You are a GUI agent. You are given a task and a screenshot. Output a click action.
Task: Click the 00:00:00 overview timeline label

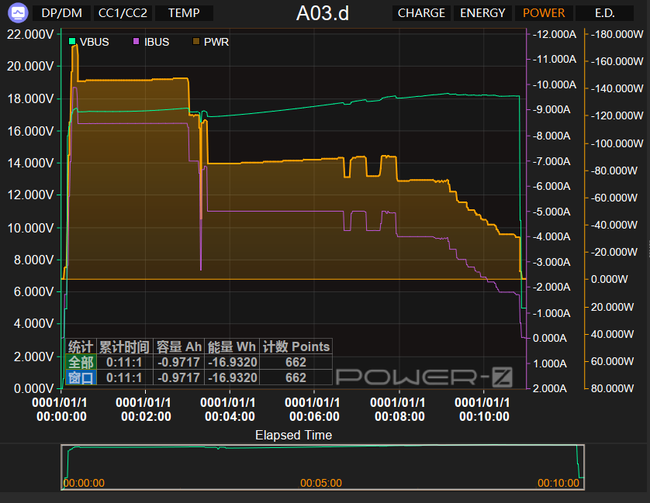84,483
